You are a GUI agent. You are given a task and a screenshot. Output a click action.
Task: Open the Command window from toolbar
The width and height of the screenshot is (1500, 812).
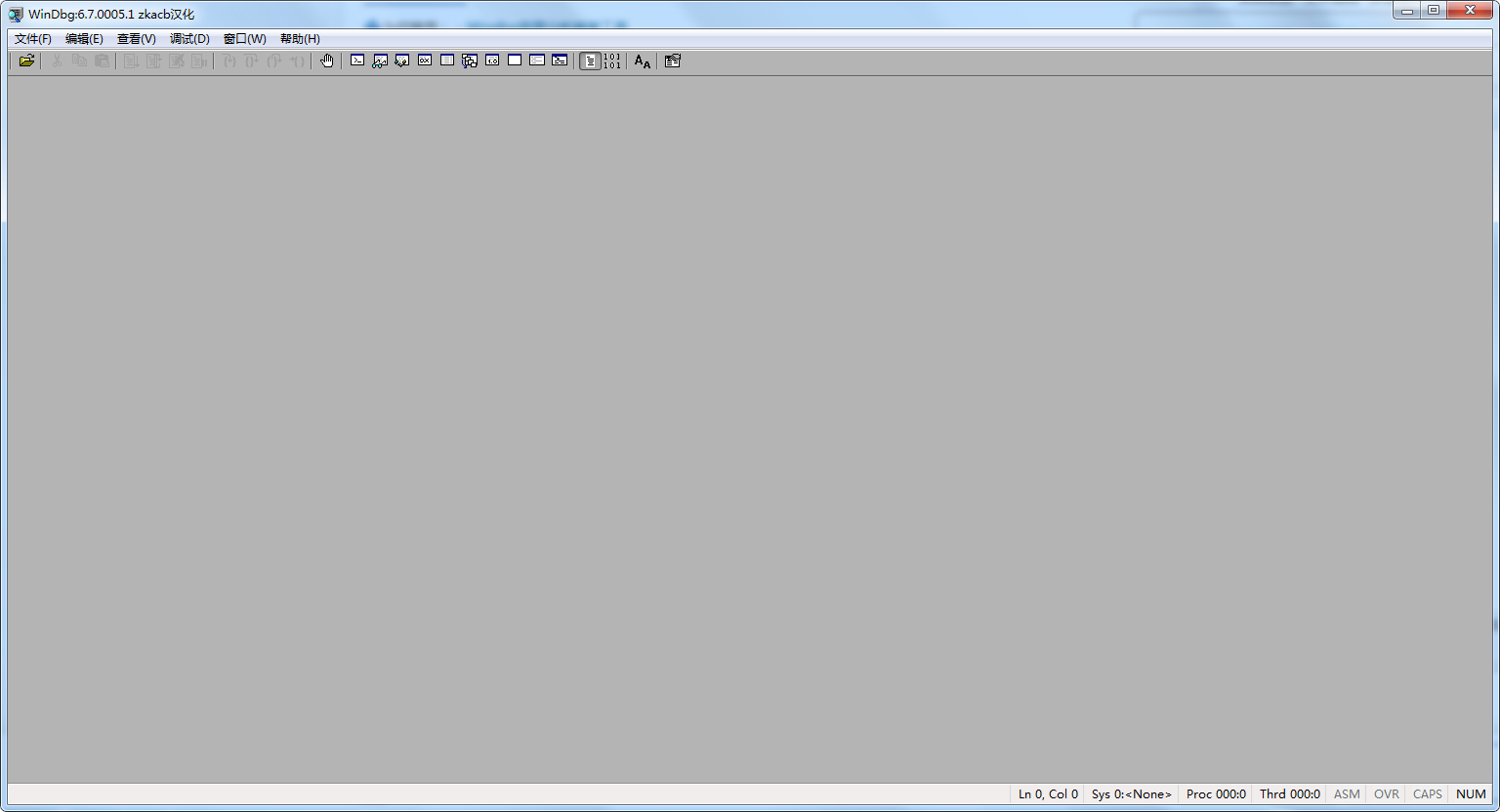coord(357,61)
